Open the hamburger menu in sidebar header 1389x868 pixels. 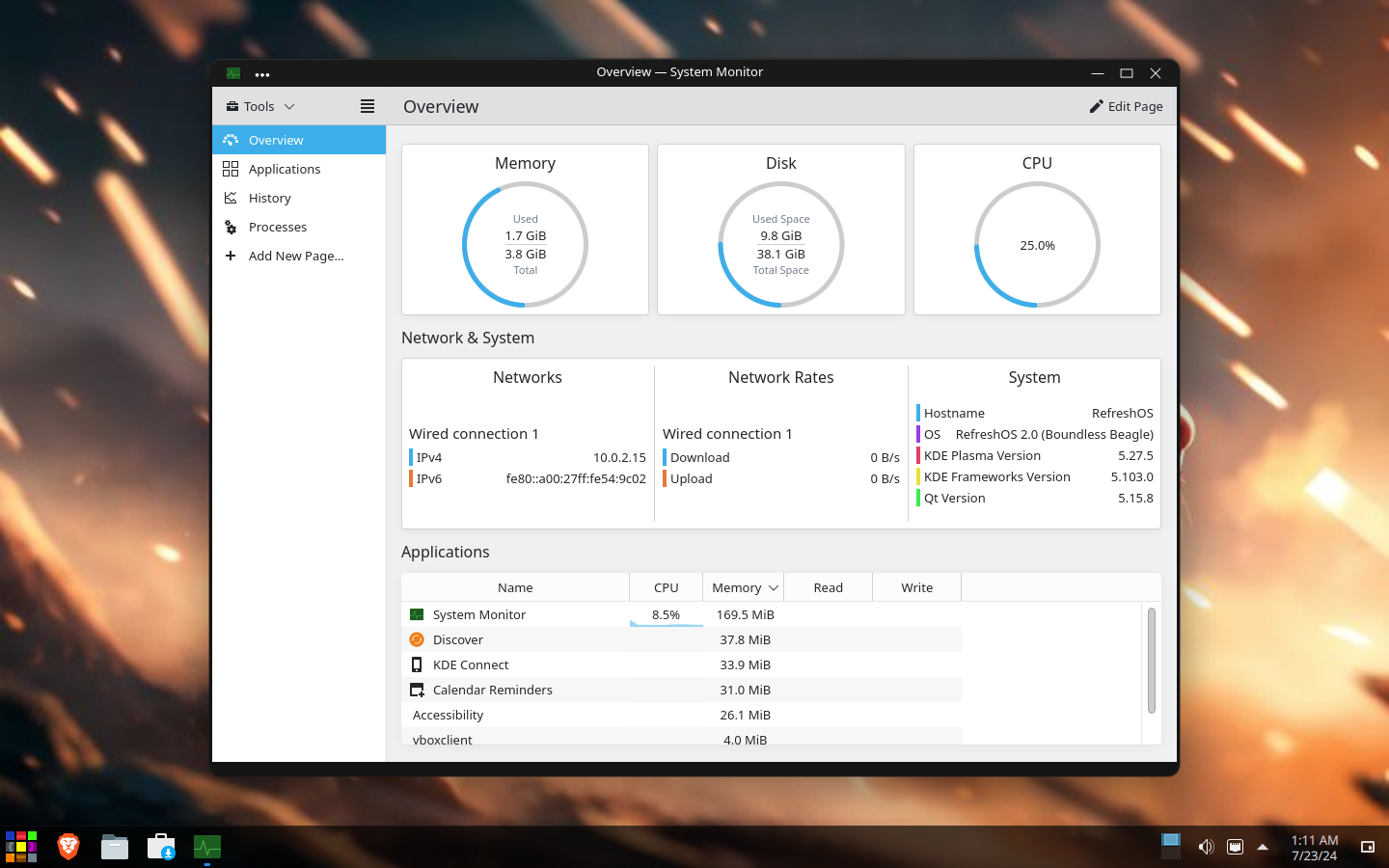368,106
